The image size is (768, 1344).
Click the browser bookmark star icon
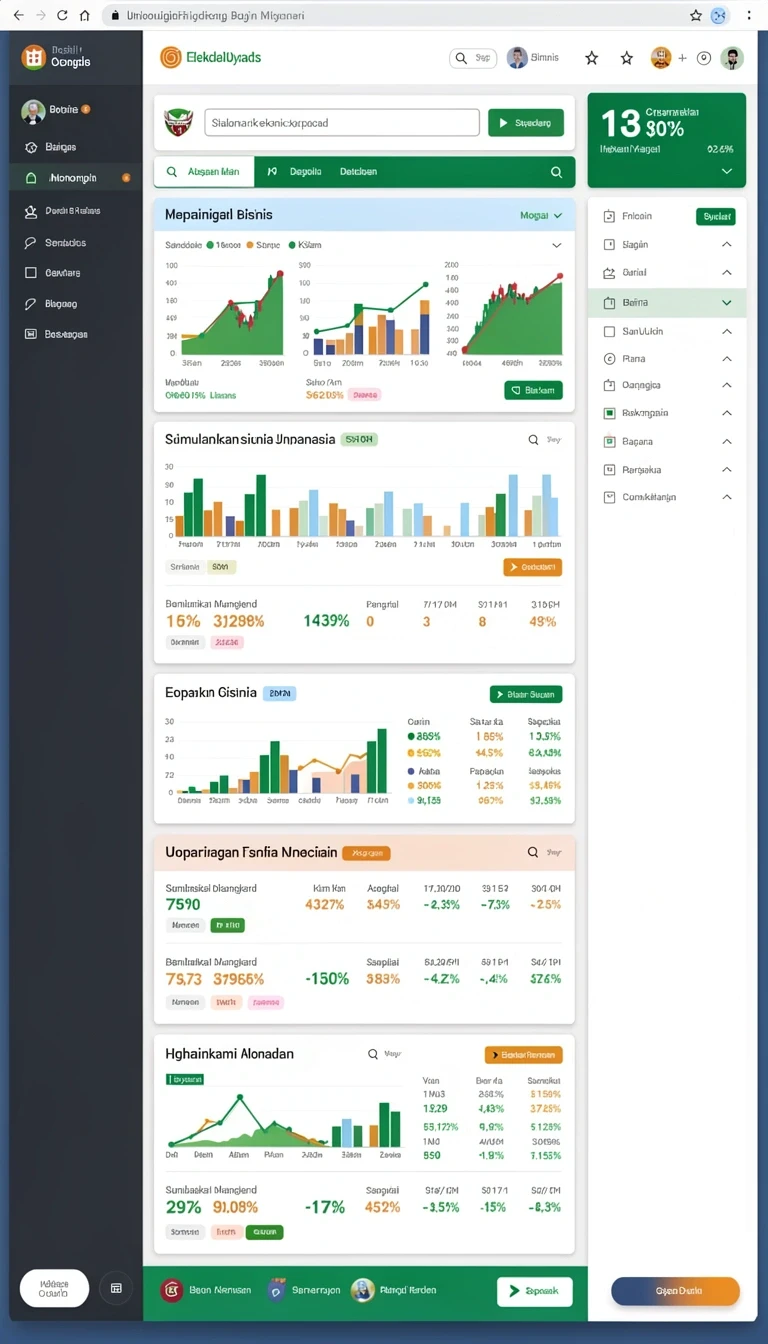[696, 15]
